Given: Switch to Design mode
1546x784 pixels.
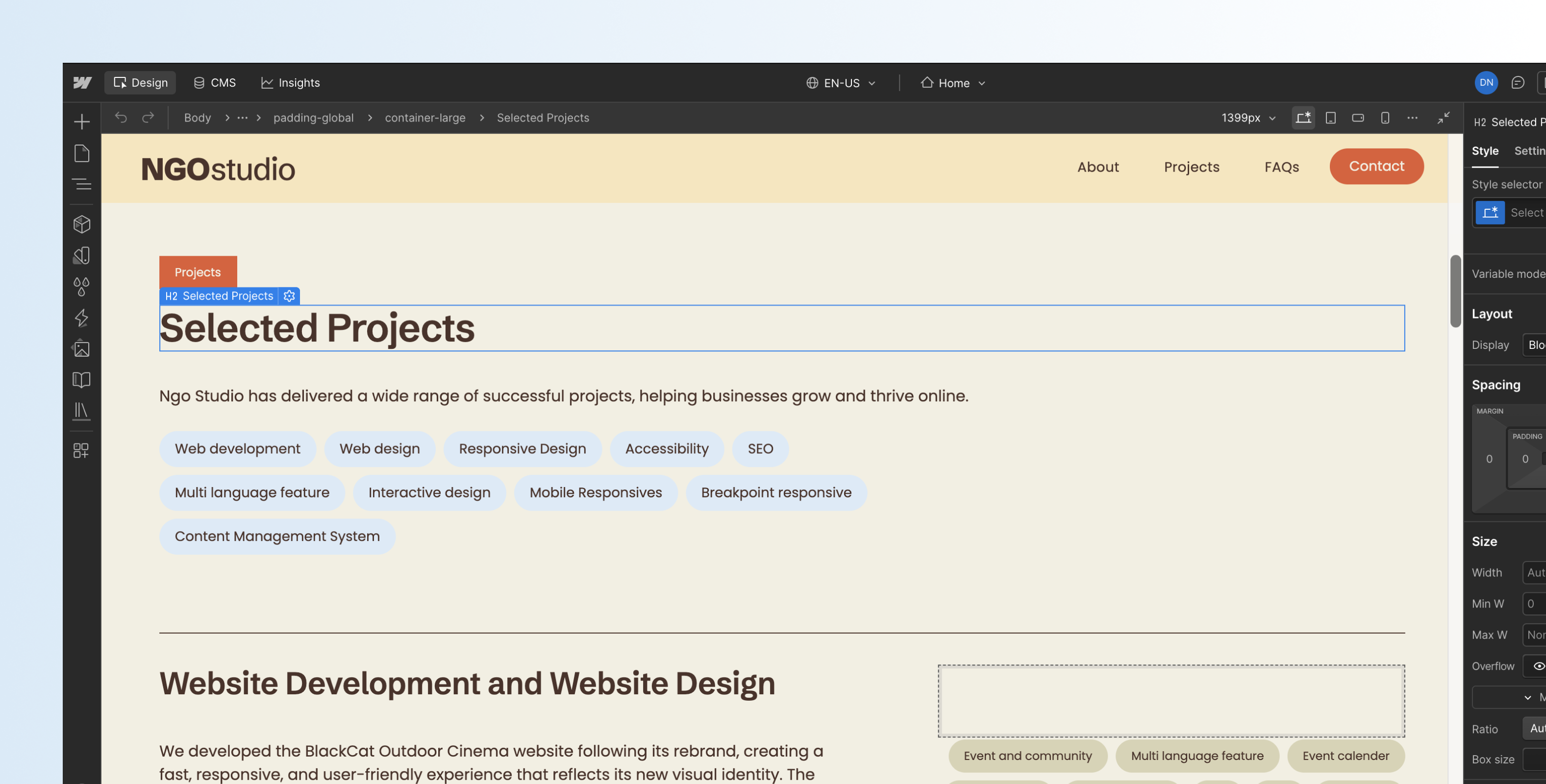Looking at the screenshot, I should pyautogui.click(x=141, y=83).
